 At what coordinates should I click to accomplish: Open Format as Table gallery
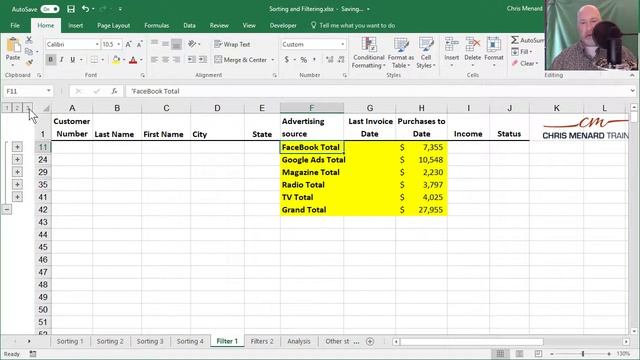[x=401, y=53]
